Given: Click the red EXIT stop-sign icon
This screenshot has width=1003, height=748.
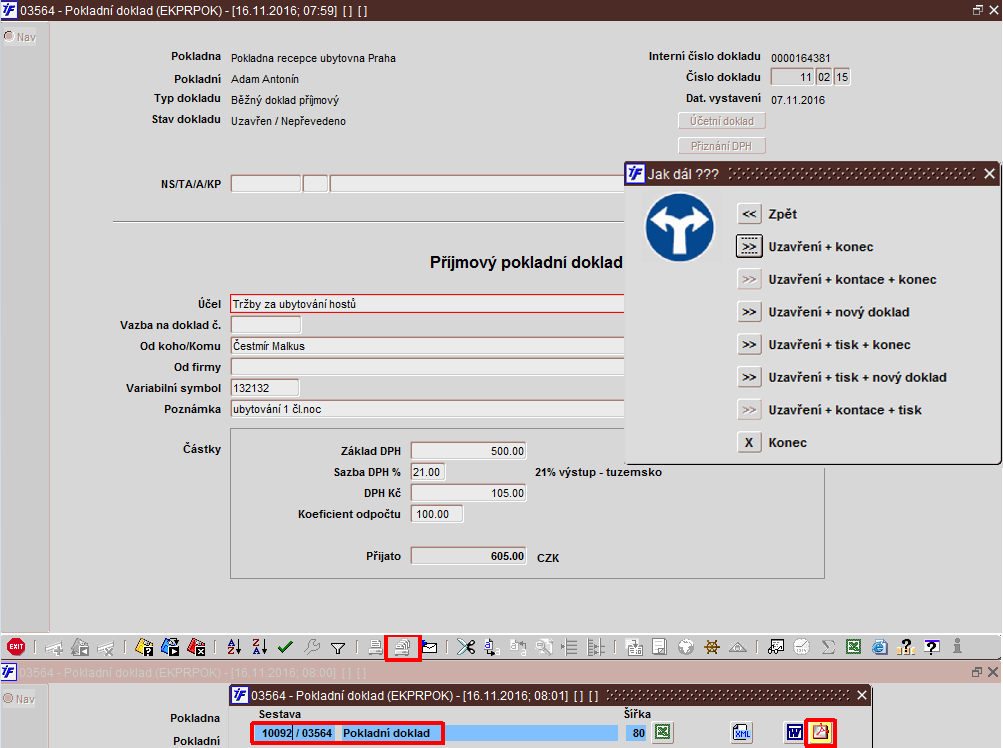Looking at the screenshot, I should pos(16,647).
